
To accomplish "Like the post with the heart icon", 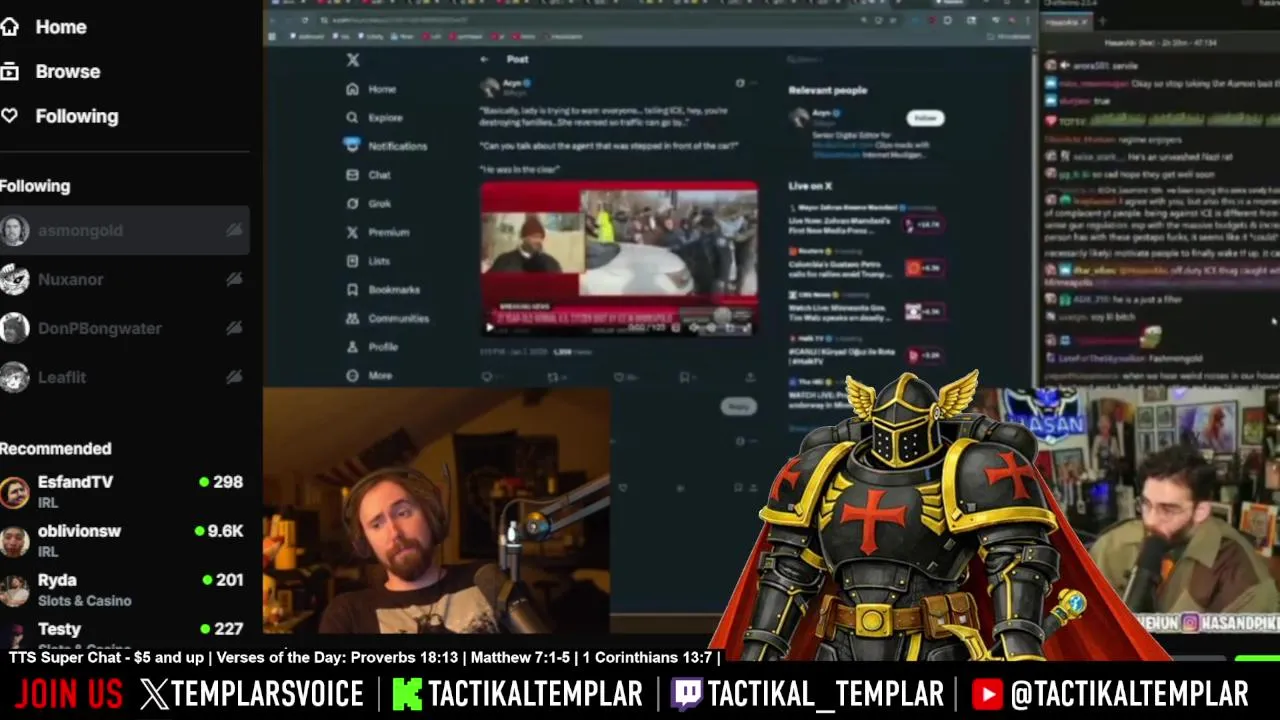I will click(x=618, y=377).
